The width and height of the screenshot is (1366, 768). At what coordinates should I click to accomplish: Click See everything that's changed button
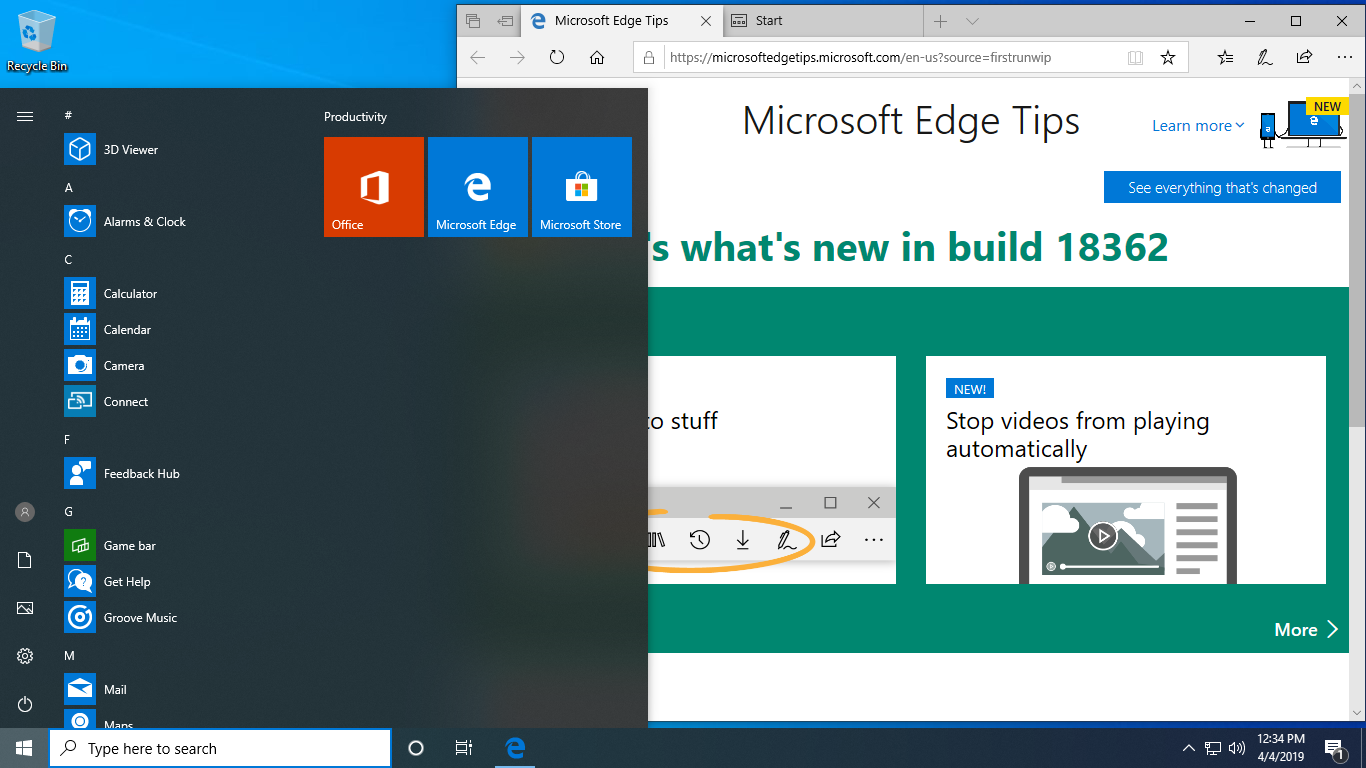tap(1222, 188)
